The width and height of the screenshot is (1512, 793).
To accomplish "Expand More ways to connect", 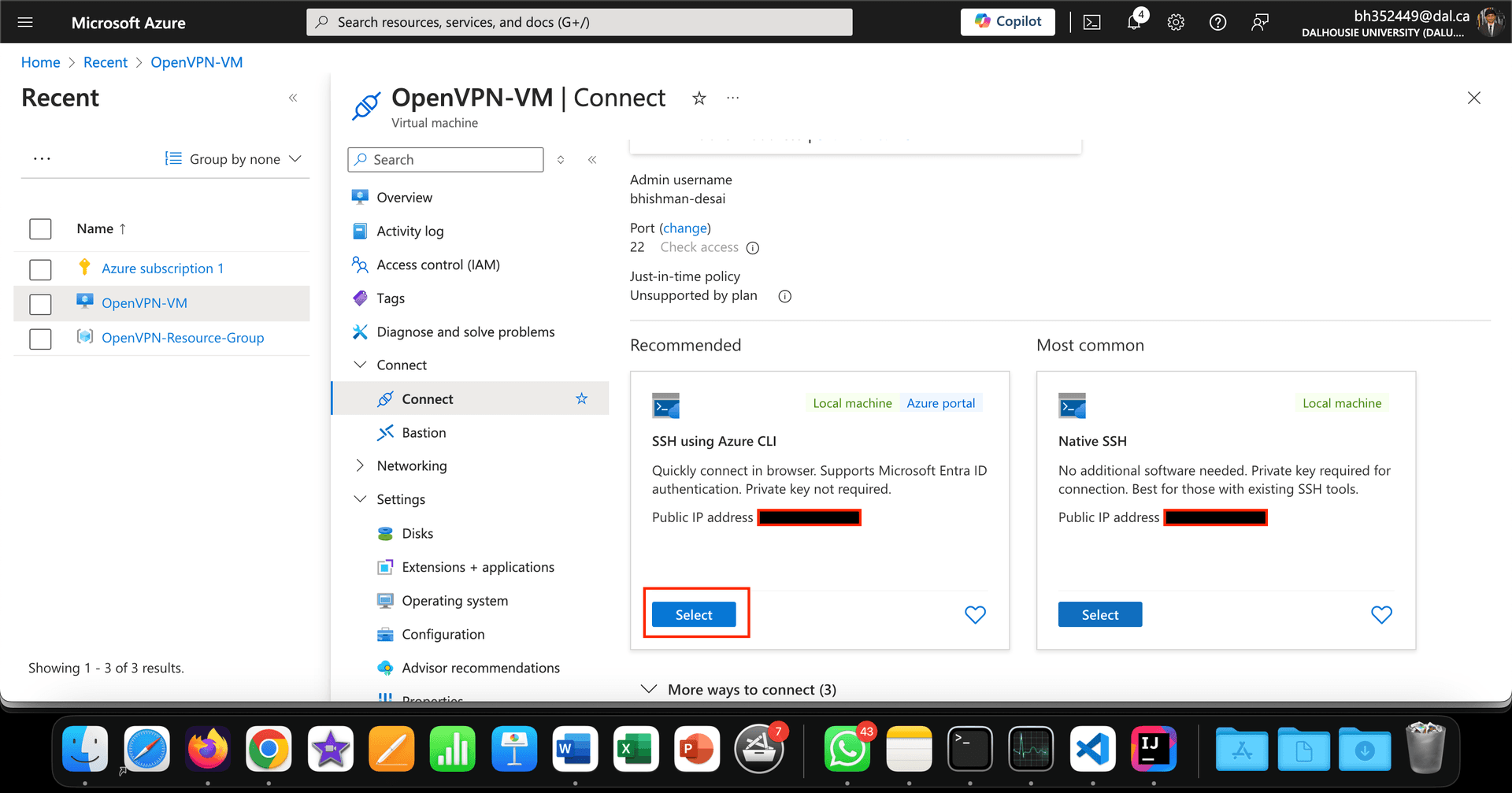I will [740, 690].
